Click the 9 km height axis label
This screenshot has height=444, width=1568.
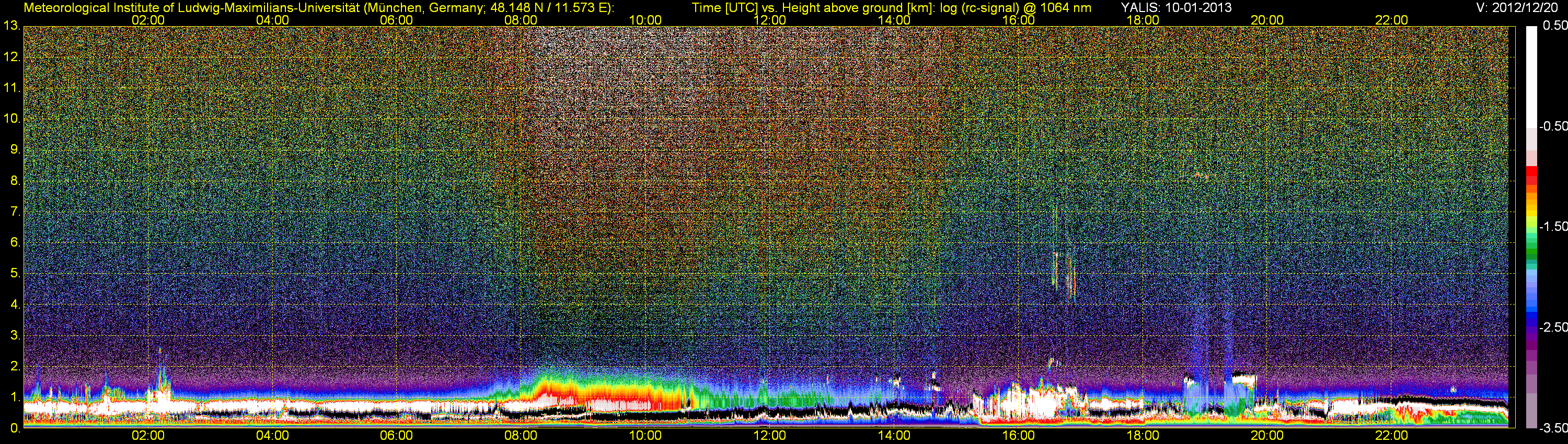15,149
